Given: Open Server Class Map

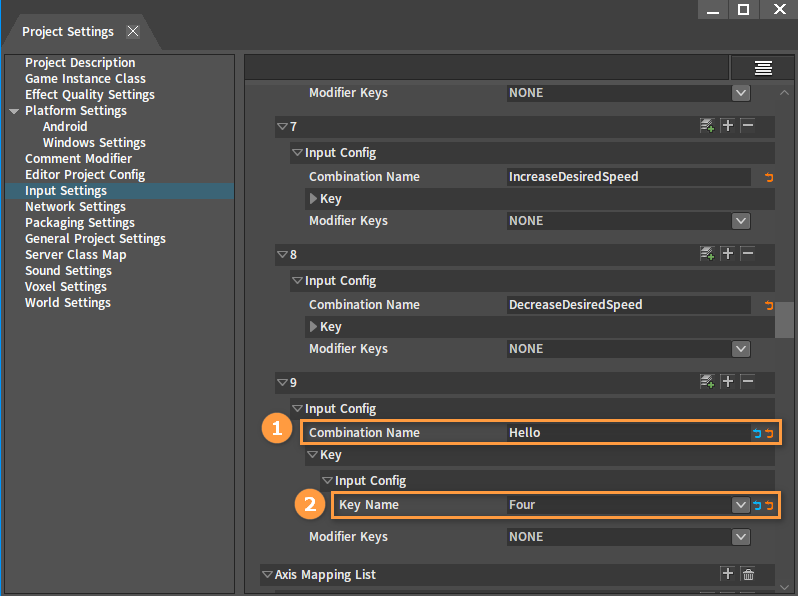Looking at the screenshot, I should (x=75, y=254).
